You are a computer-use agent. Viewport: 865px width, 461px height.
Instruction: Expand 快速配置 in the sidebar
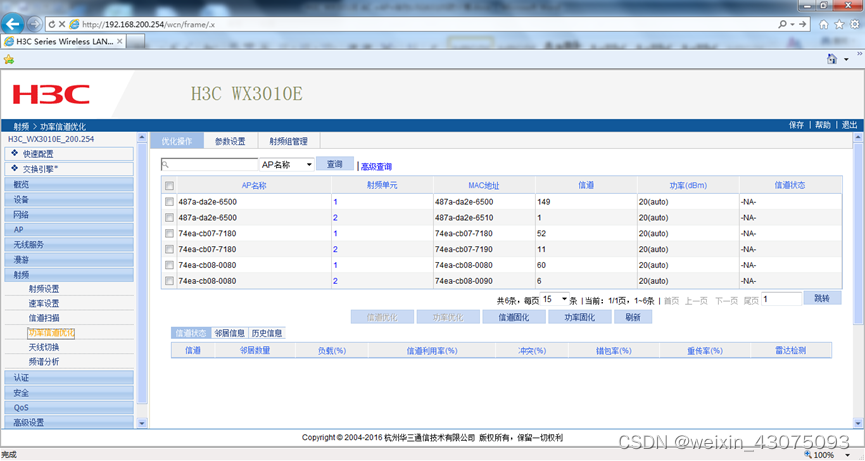click(69, 154)
